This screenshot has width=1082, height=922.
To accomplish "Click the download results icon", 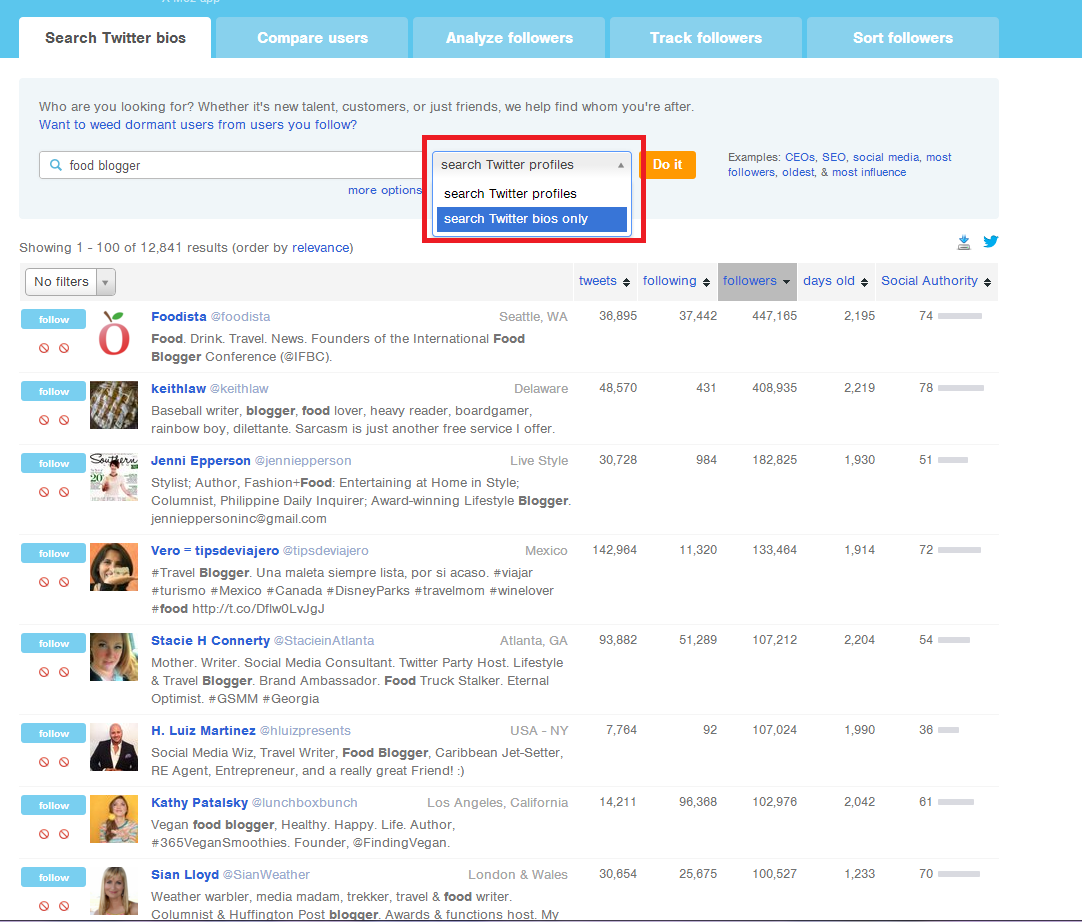I will [x=964, y=242].
